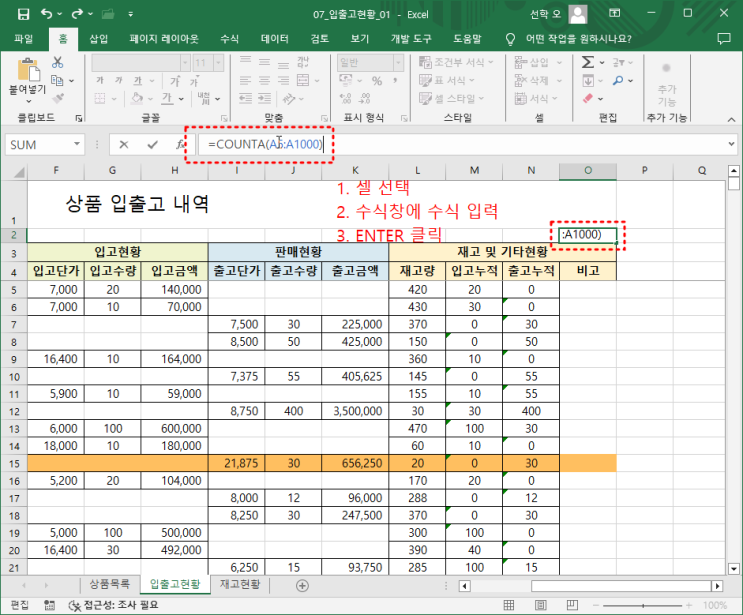Click the Cut scissors icon
The height and width of the screenshot is (615, 743).
(58, 62)
